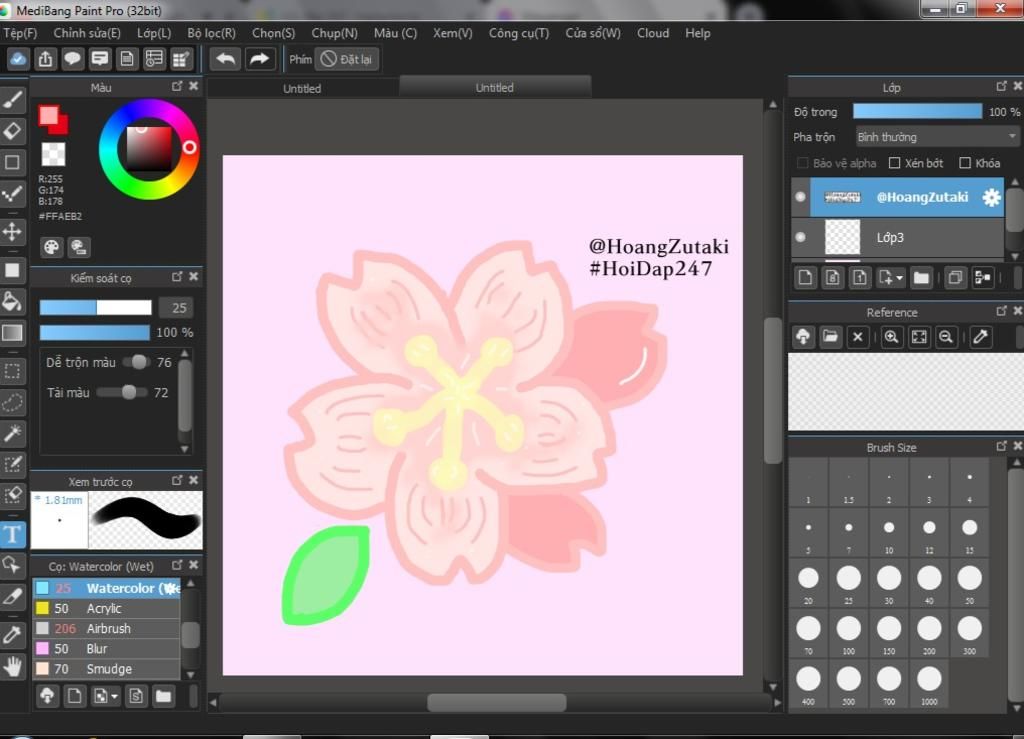Click the Redo arrow in the top toolbar
This screenshot has width=1024, height=739.
pos(260,59)
